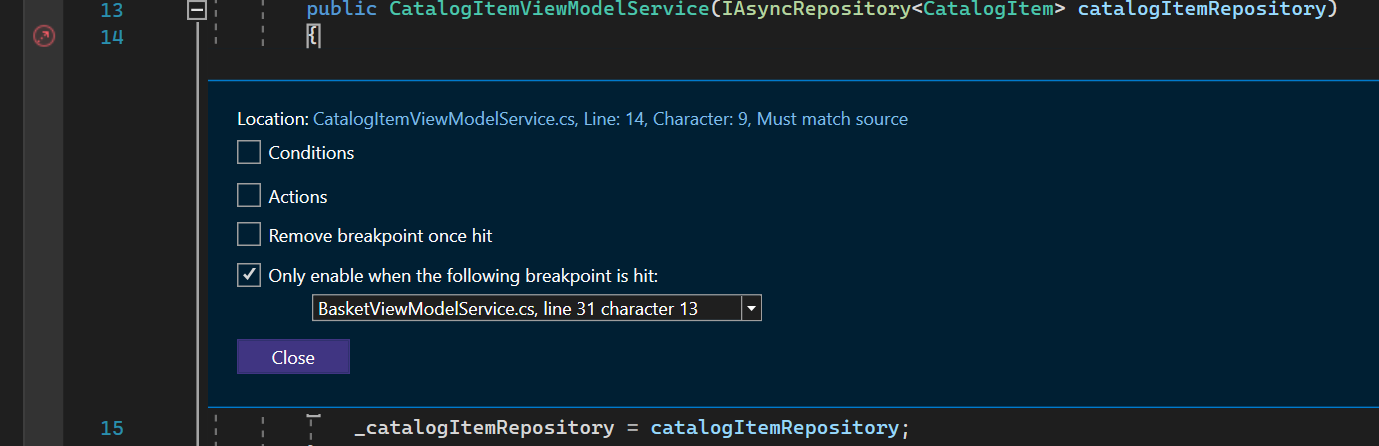
Task: Click line number 14 in the gutter
Action: [112, 37]
